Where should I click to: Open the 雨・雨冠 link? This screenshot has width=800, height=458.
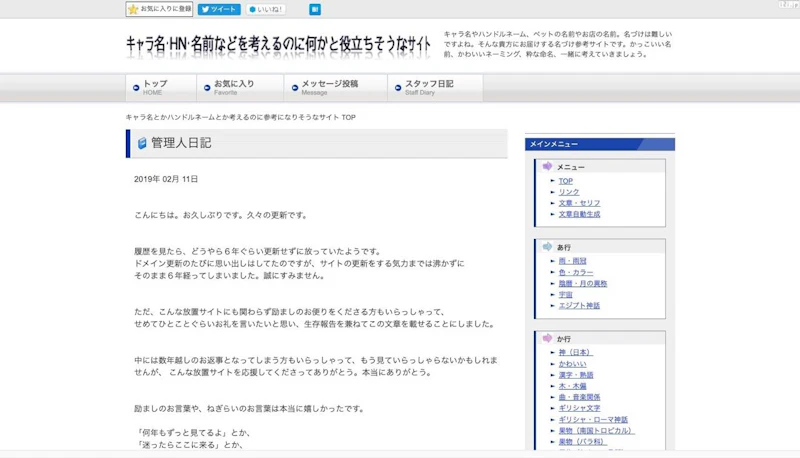coord(572,261)
